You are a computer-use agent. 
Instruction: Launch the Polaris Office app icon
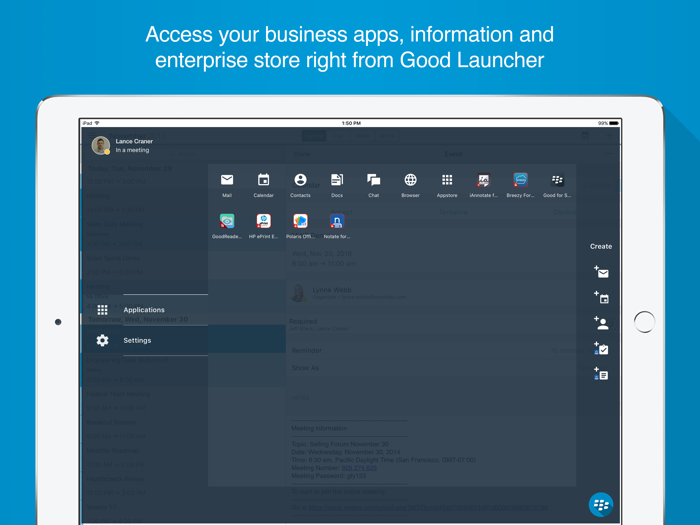300,221
